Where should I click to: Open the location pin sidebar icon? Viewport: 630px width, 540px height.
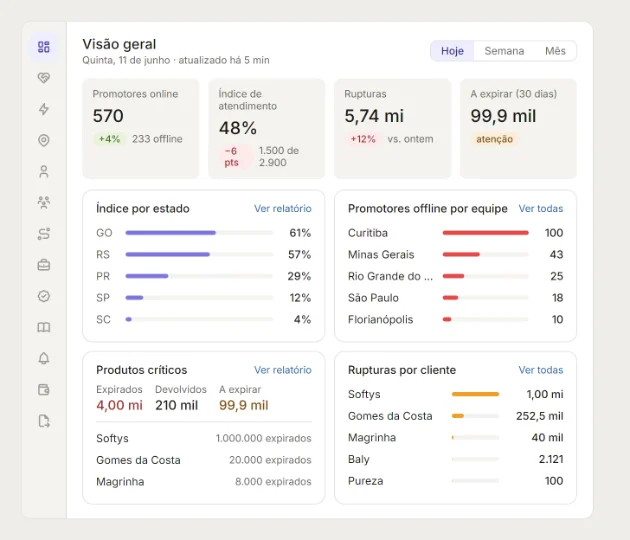coord(44,140)
